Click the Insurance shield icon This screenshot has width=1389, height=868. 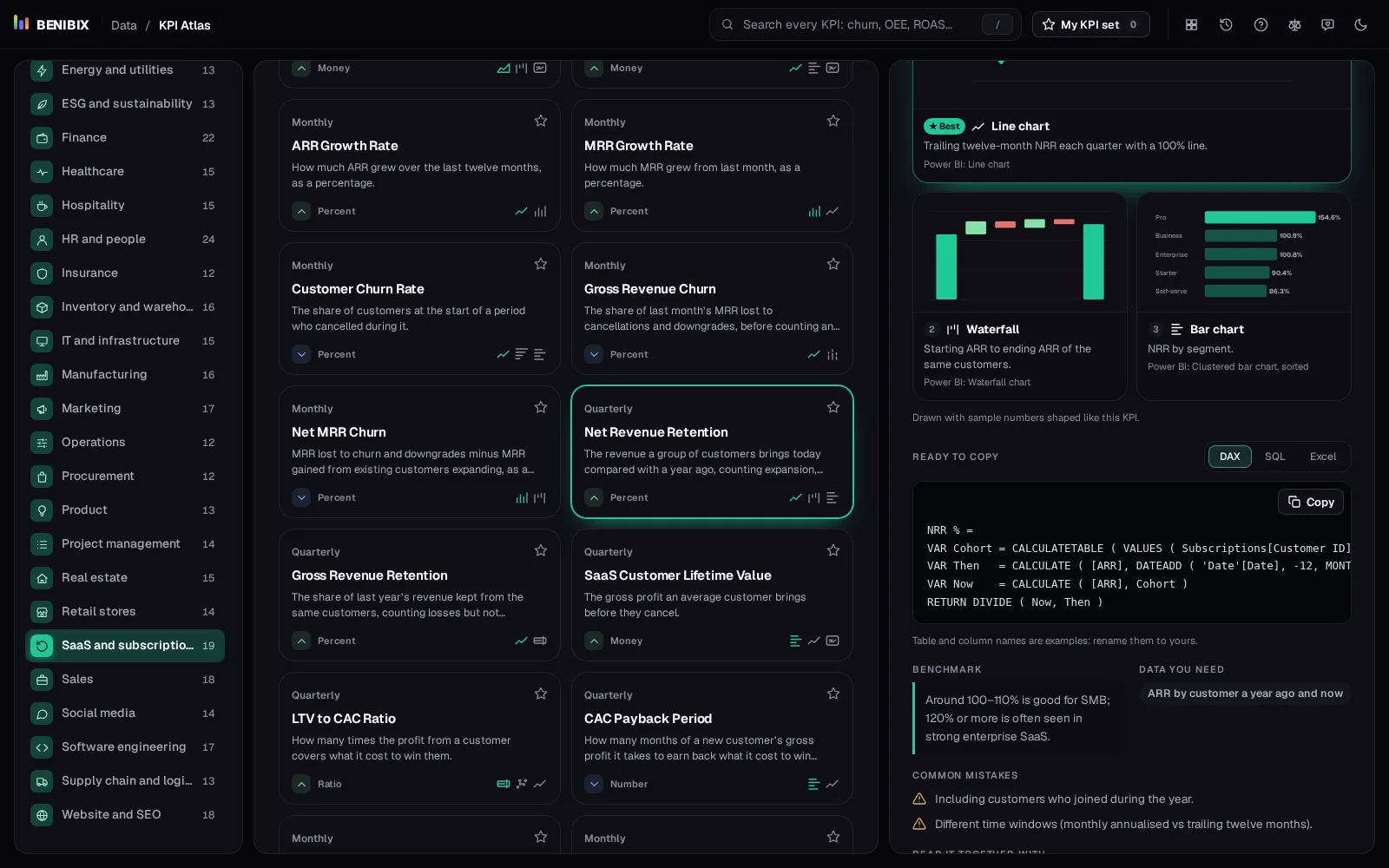42,273
